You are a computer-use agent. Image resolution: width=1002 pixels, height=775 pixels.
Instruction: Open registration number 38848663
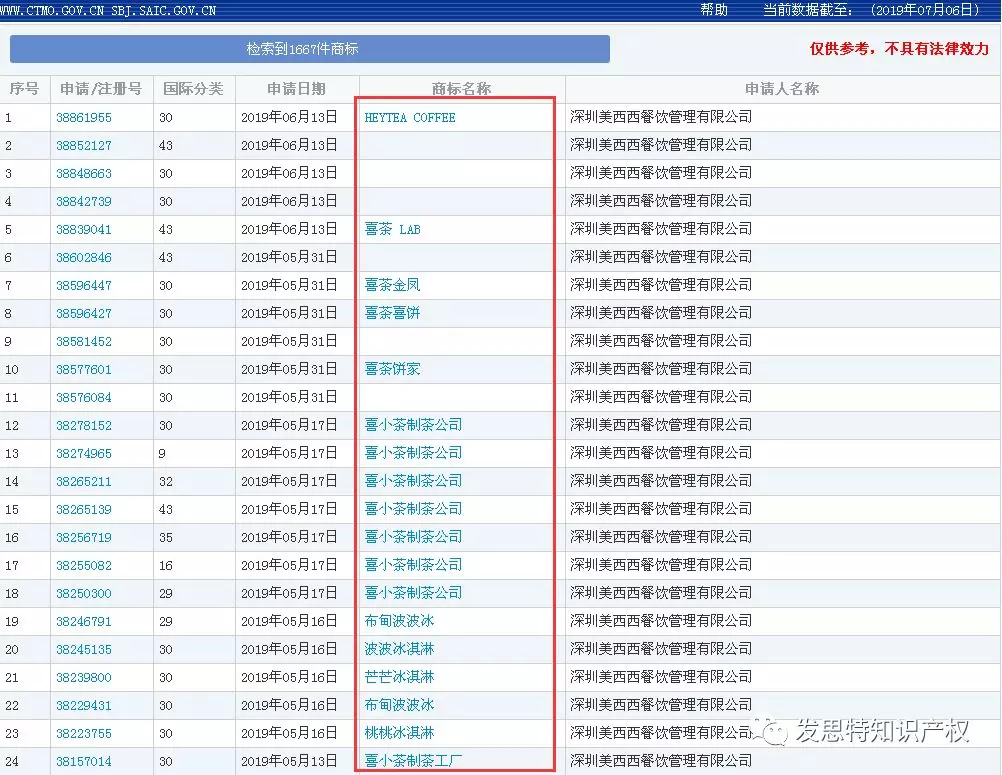pyautogui.click(x=84, y=174)
